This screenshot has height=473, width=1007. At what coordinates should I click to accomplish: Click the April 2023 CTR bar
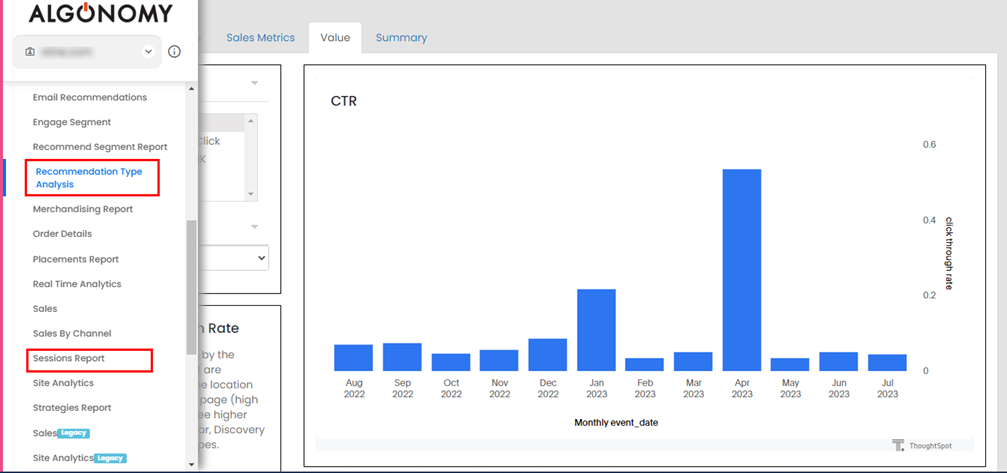(742, 270)
